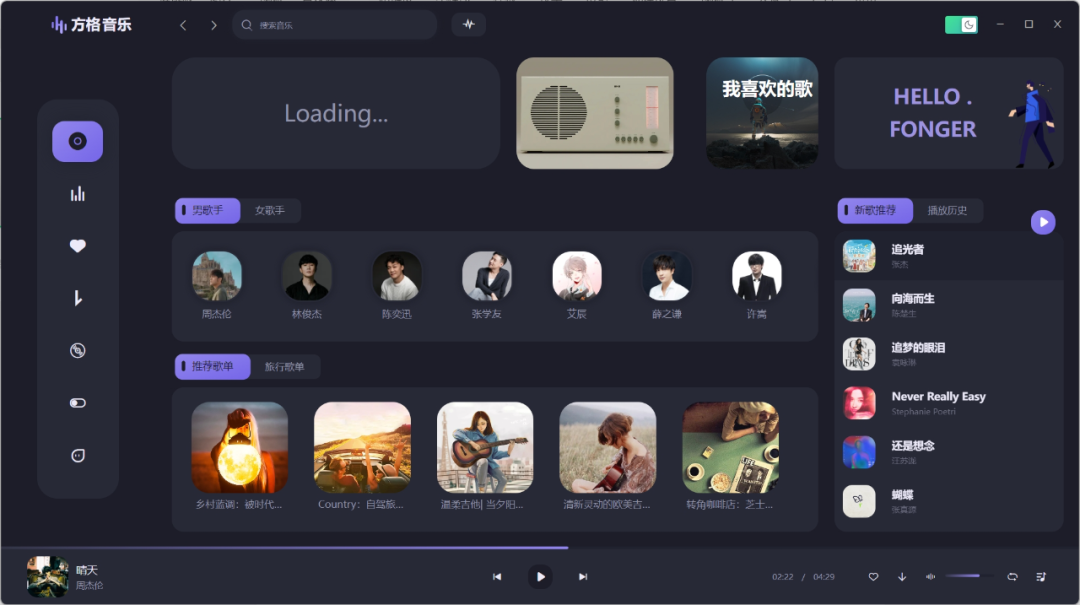Go forward with the right chevron arrow
The image size is (1080, 605).
tap(213, 25)
